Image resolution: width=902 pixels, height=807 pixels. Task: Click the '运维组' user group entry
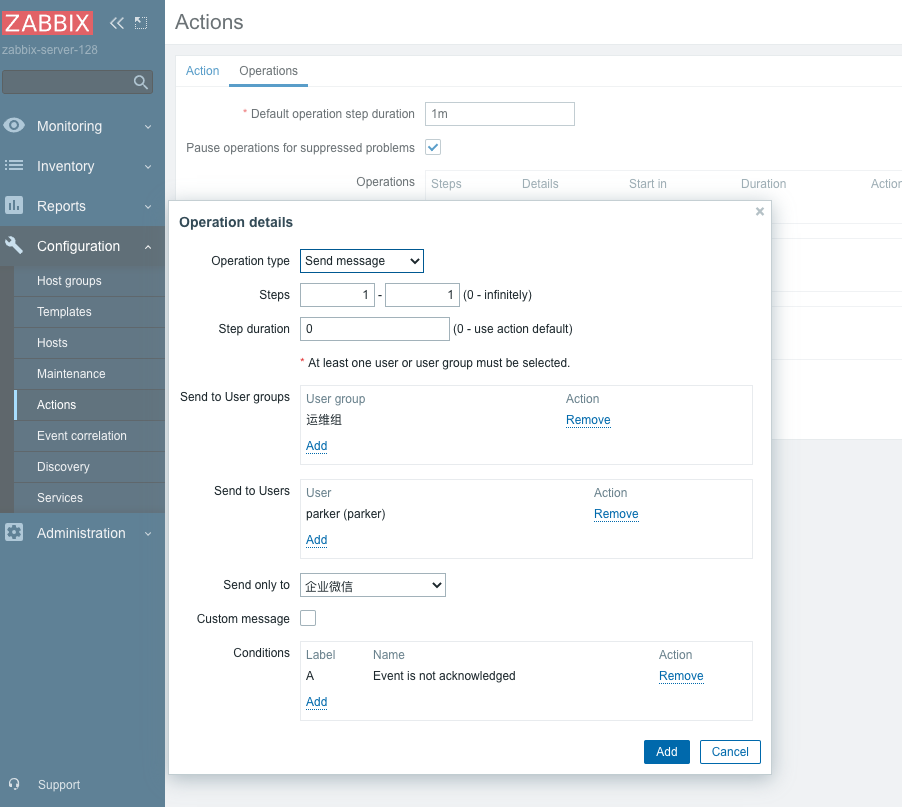[324, 420]
